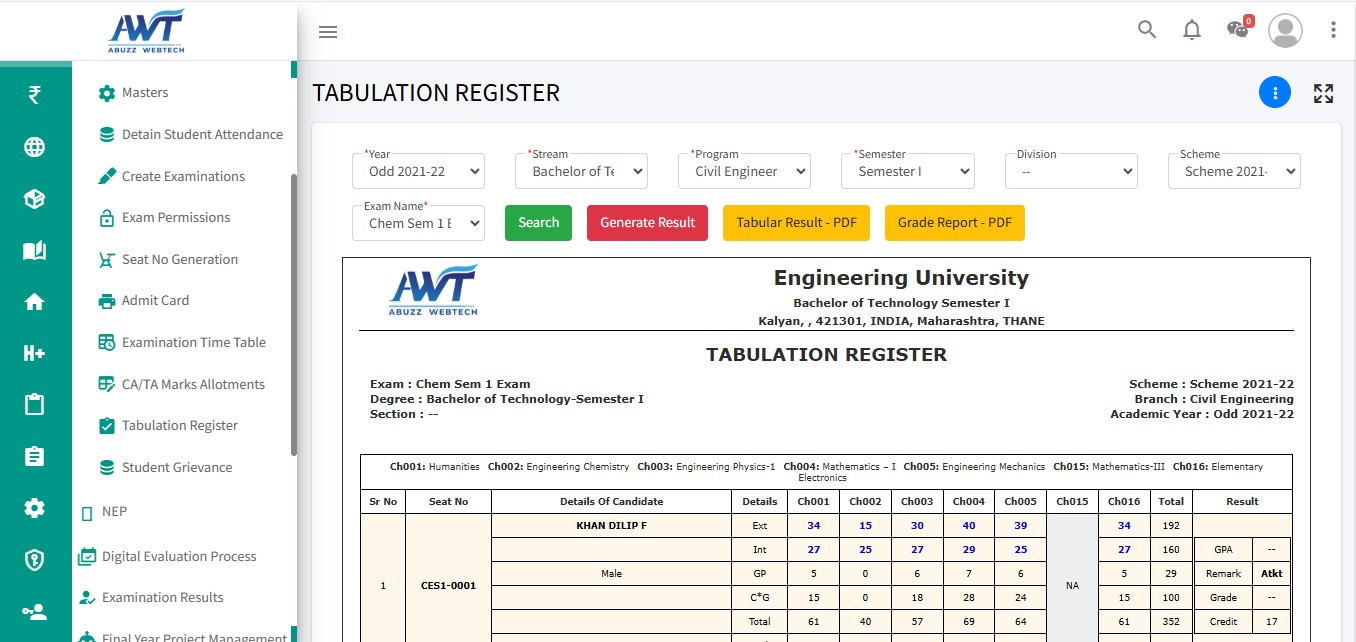Toggle the sidebar with hamburger menu
Image resolution: width=1356 pixels, height=642 pixels.
[328, 31]
